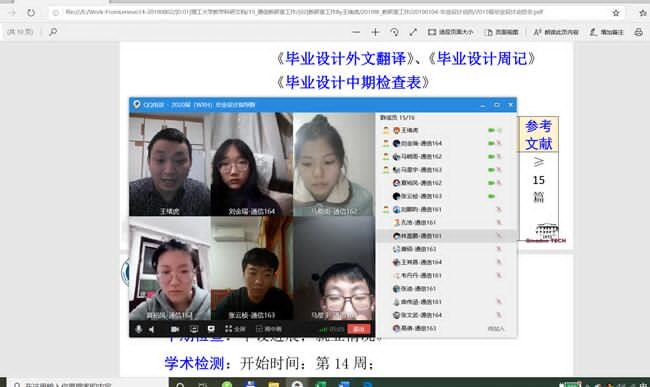Click the screen share icon in call toolbar

click(x=211, y=329)
